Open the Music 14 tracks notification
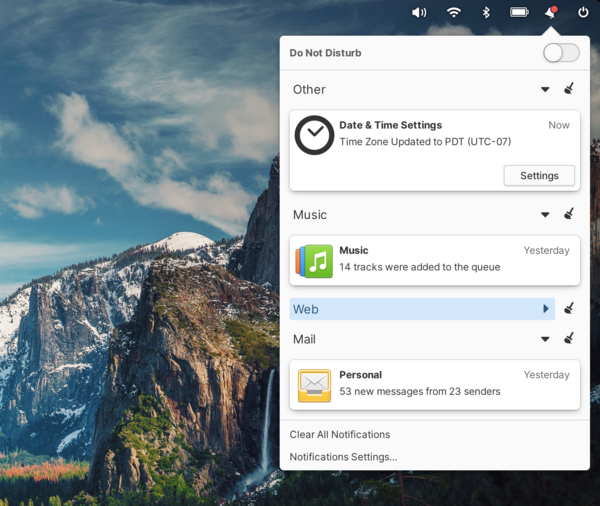The height and width of the screenshot is (506, 600). tap(434, 260)
